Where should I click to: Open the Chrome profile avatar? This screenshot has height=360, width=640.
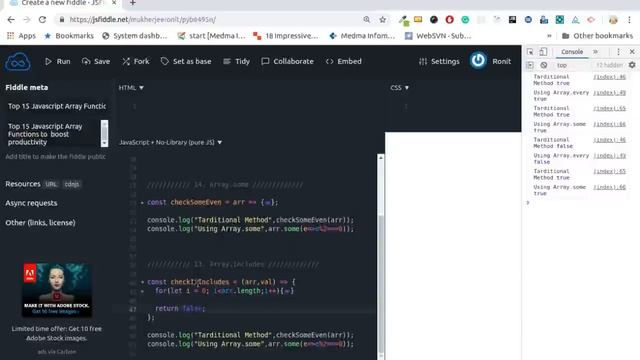(x=613, y=20)
